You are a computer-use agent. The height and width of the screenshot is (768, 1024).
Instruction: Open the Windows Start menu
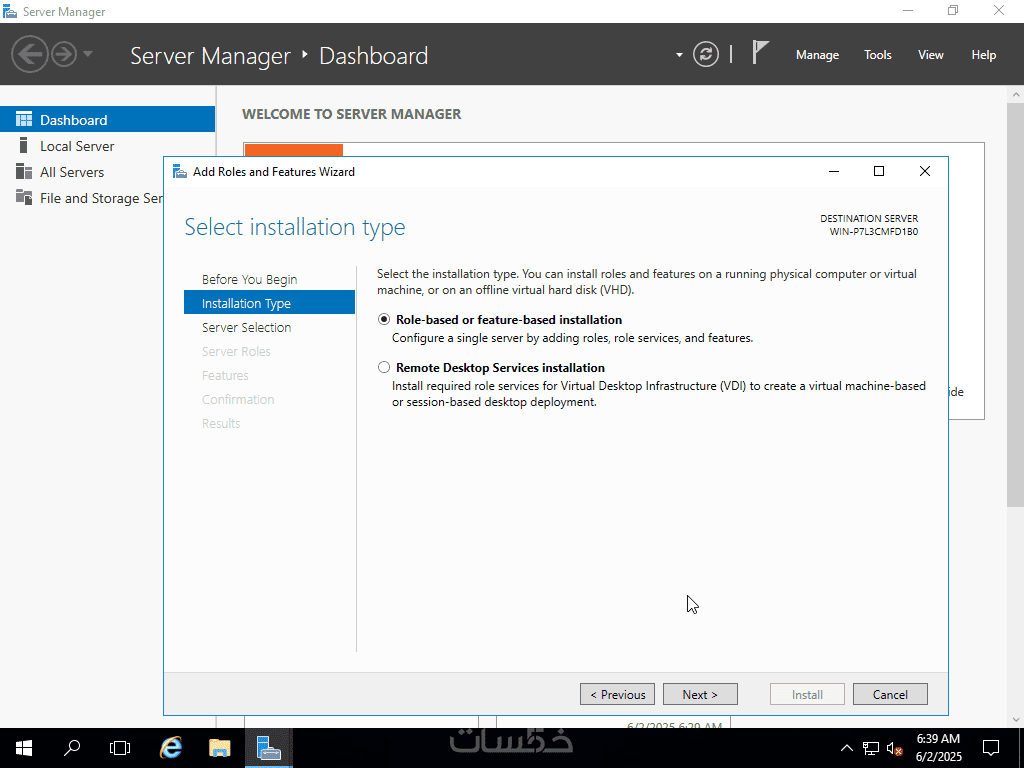(24, 748)
